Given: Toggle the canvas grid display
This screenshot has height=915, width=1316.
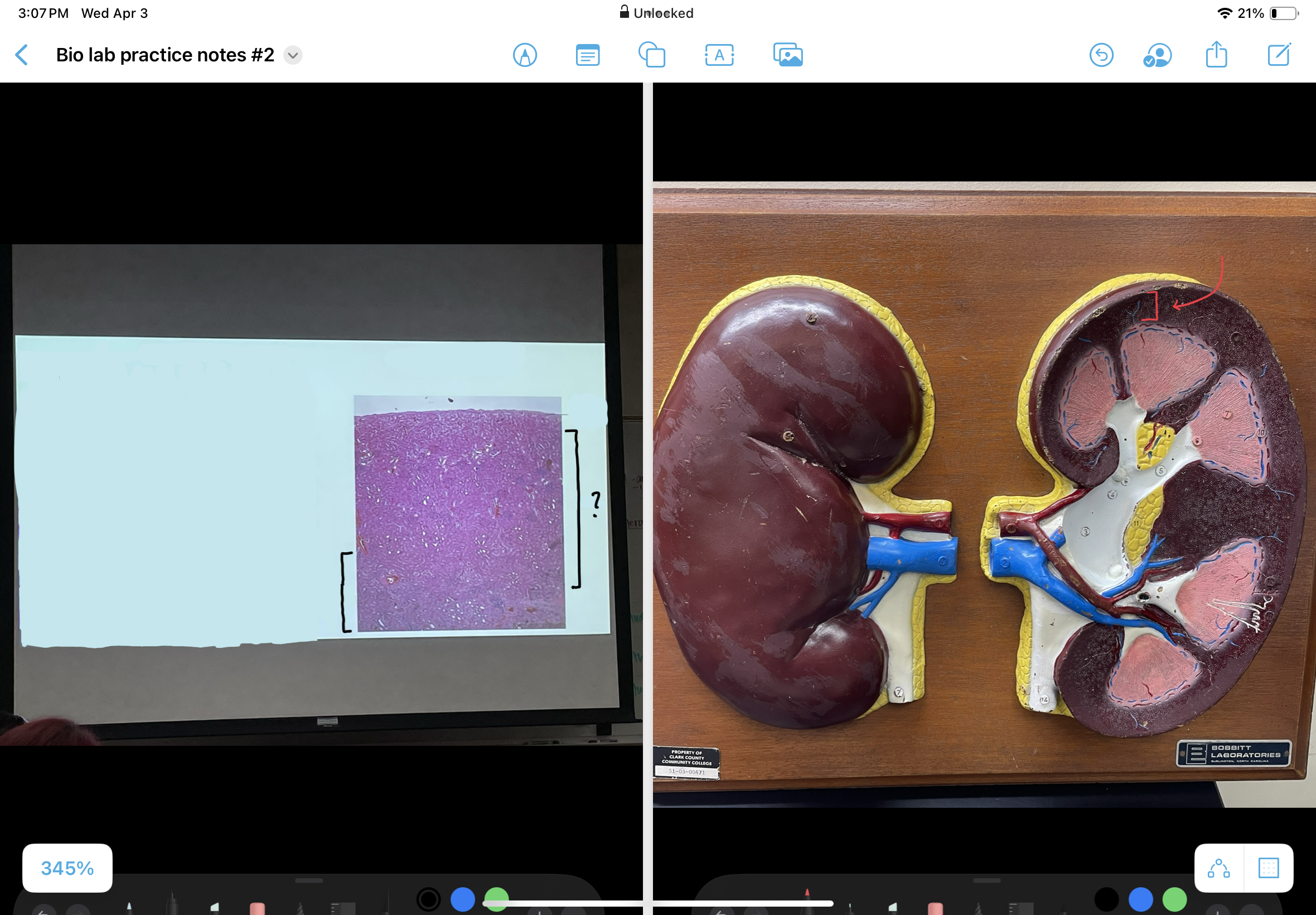Looking at the screenshot, I should [x=1269, y=868].
